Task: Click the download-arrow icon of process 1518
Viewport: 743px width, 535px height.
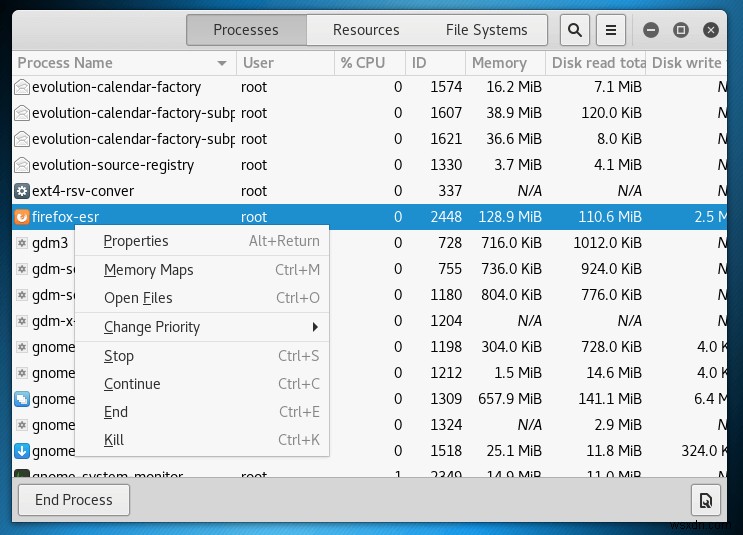Action: pyautogui.click(x=22, y=451)
